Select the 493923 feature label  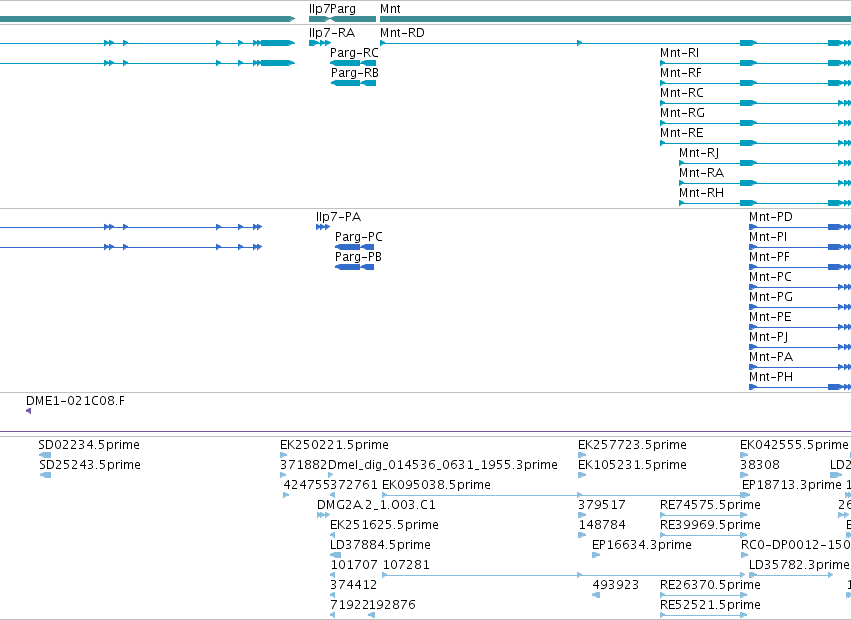[615, 586]
